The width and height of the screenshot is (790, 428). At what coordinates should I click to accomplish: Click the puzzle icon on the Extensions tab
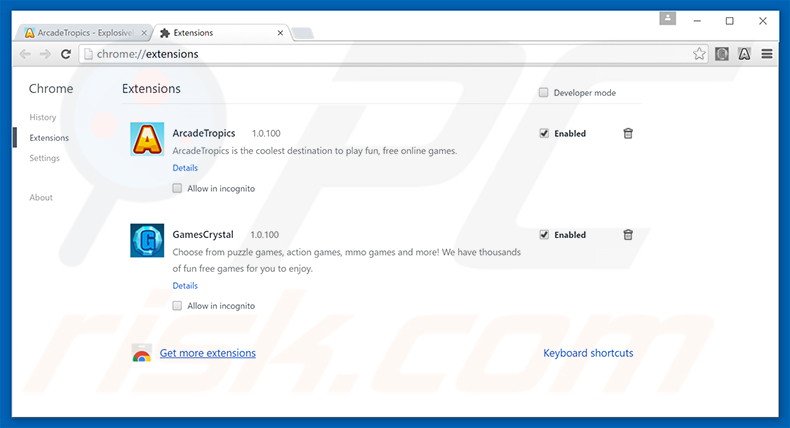pos(165,33)
